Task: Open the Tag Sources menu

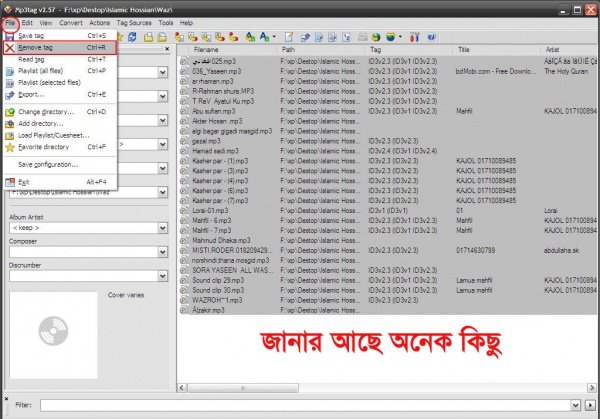Action: point(134,23)
